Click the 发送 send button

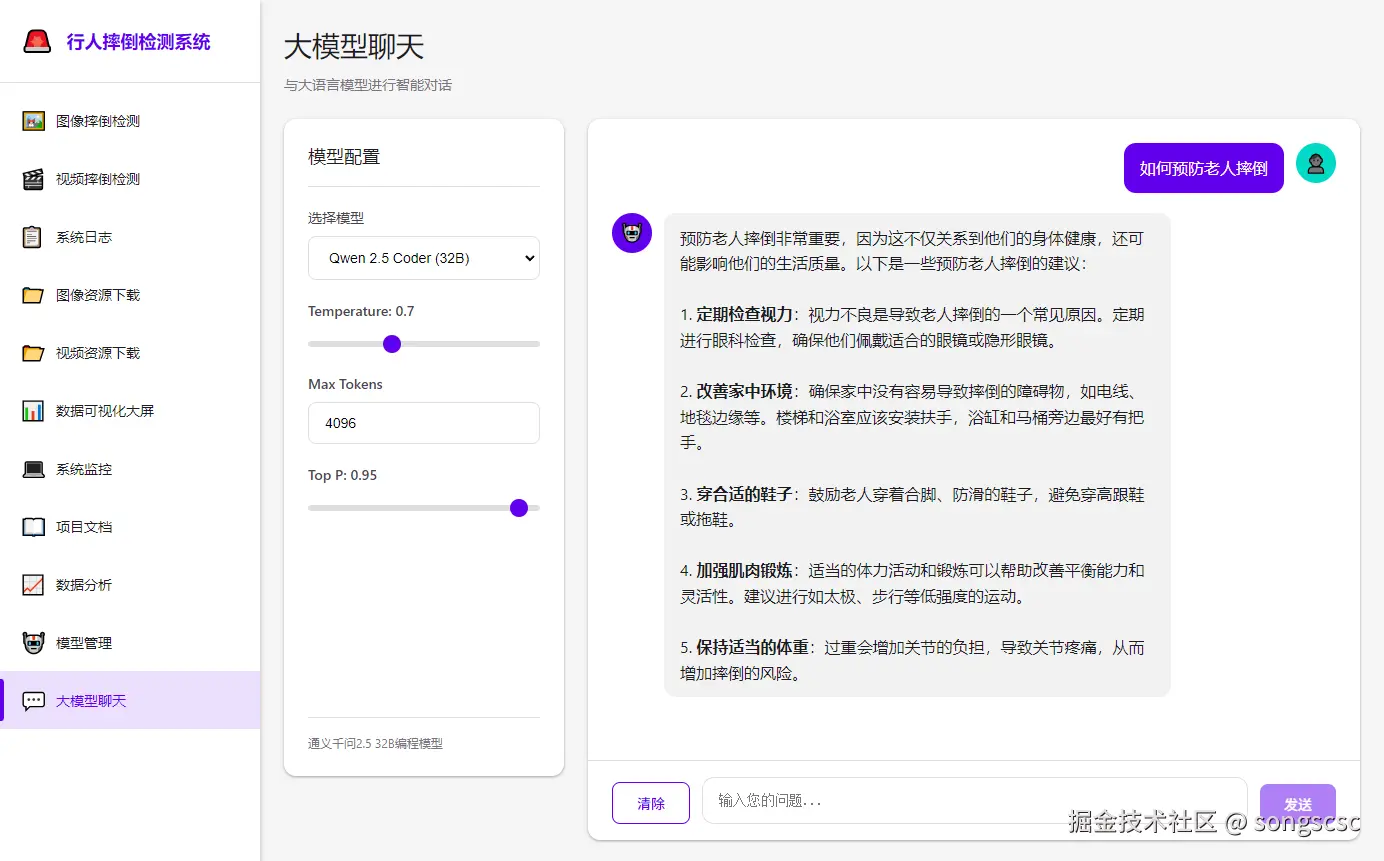coord(1298,803)
